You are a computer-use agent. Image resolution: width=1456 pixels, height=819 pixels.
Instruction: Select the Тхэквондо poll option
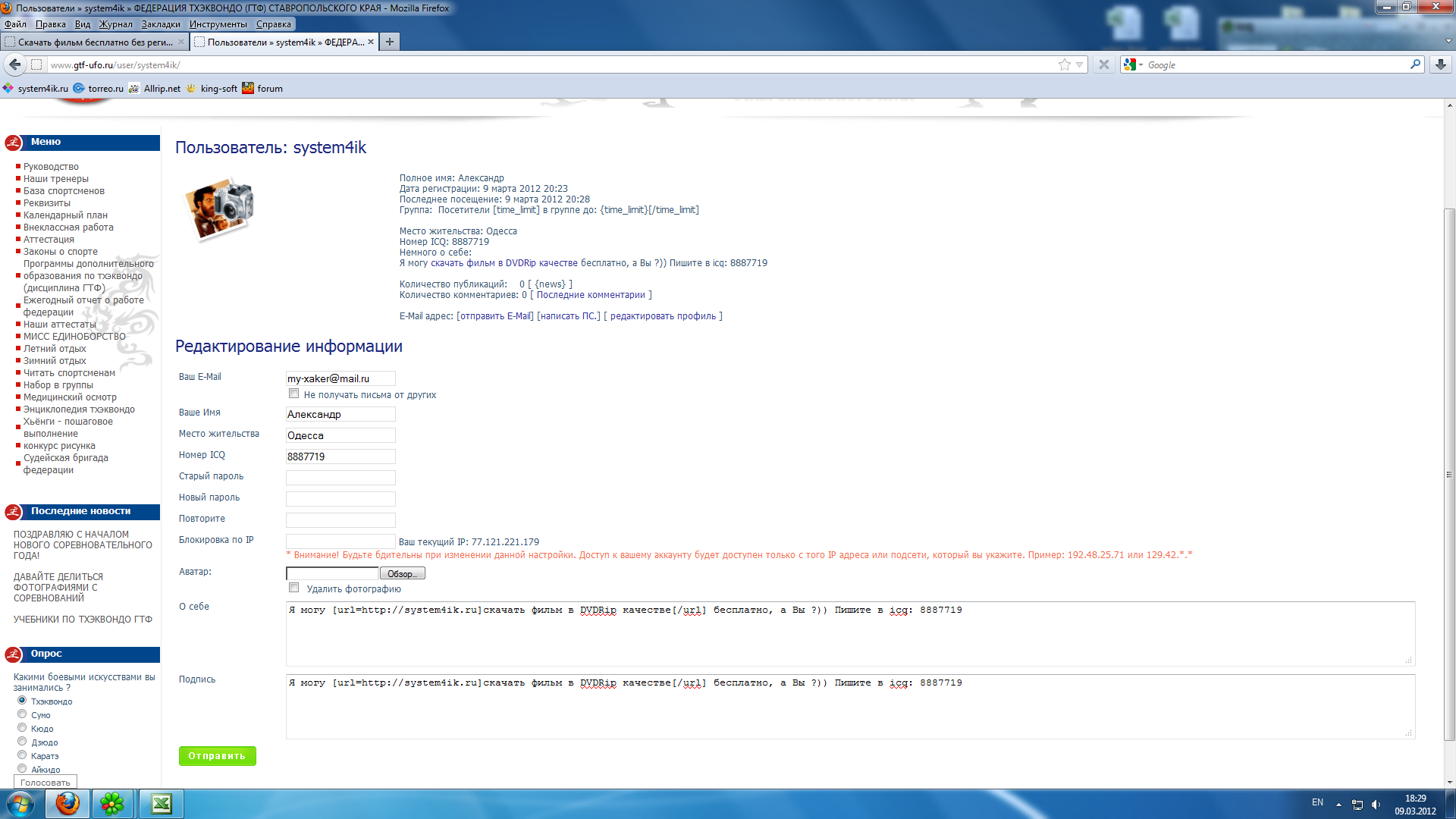(22, 700)
